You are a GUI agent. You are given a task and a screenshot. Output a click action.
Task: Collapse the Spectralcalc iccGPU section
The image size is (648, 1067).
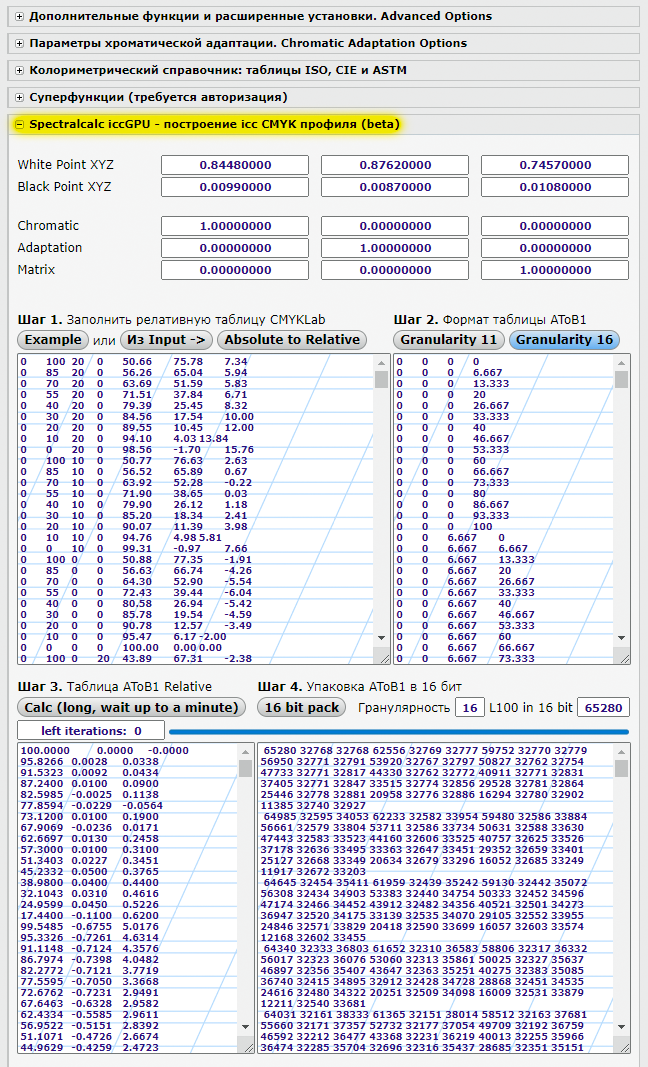point(214,124)
